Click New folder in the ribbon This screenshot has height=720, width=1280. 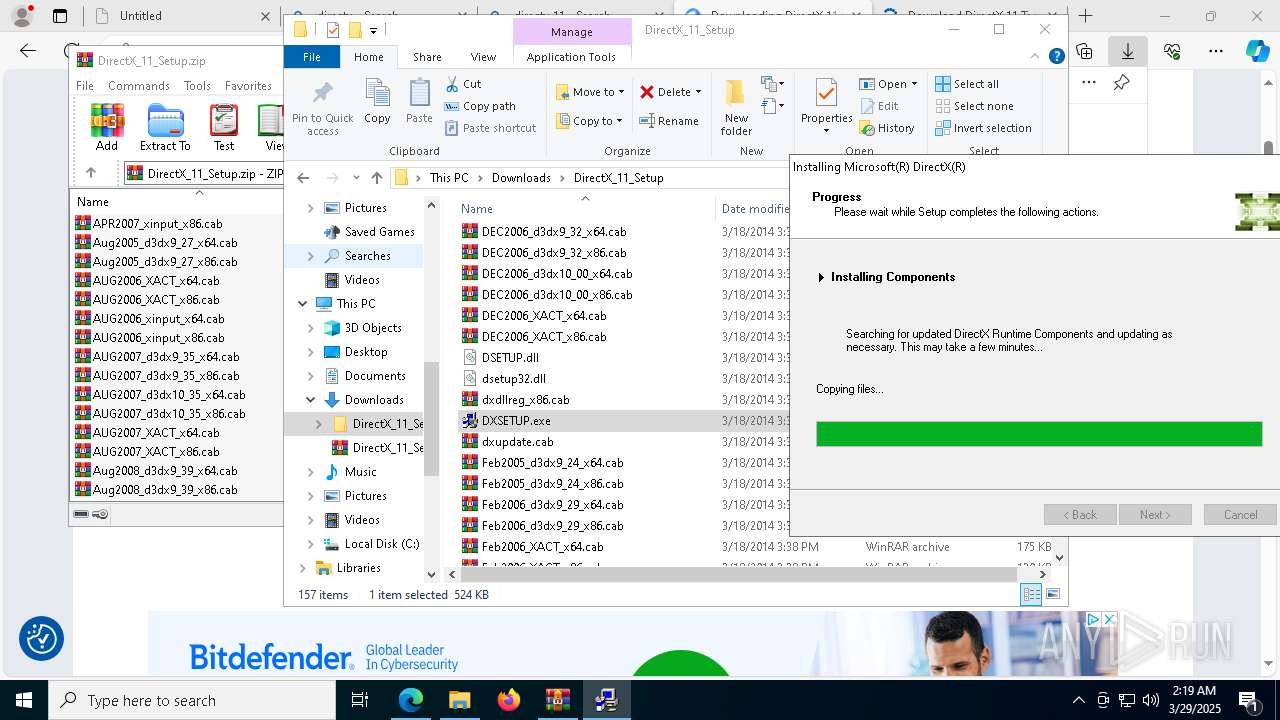tap(736, 108)
